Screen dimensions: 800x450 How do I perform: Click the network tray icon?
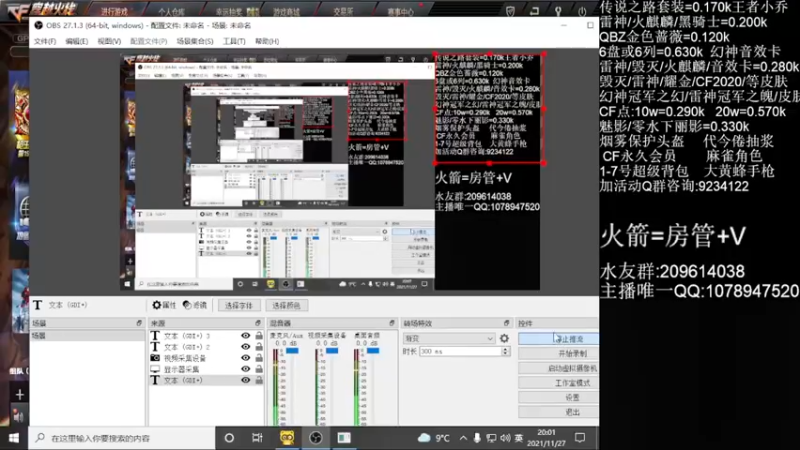click(491, 438)
